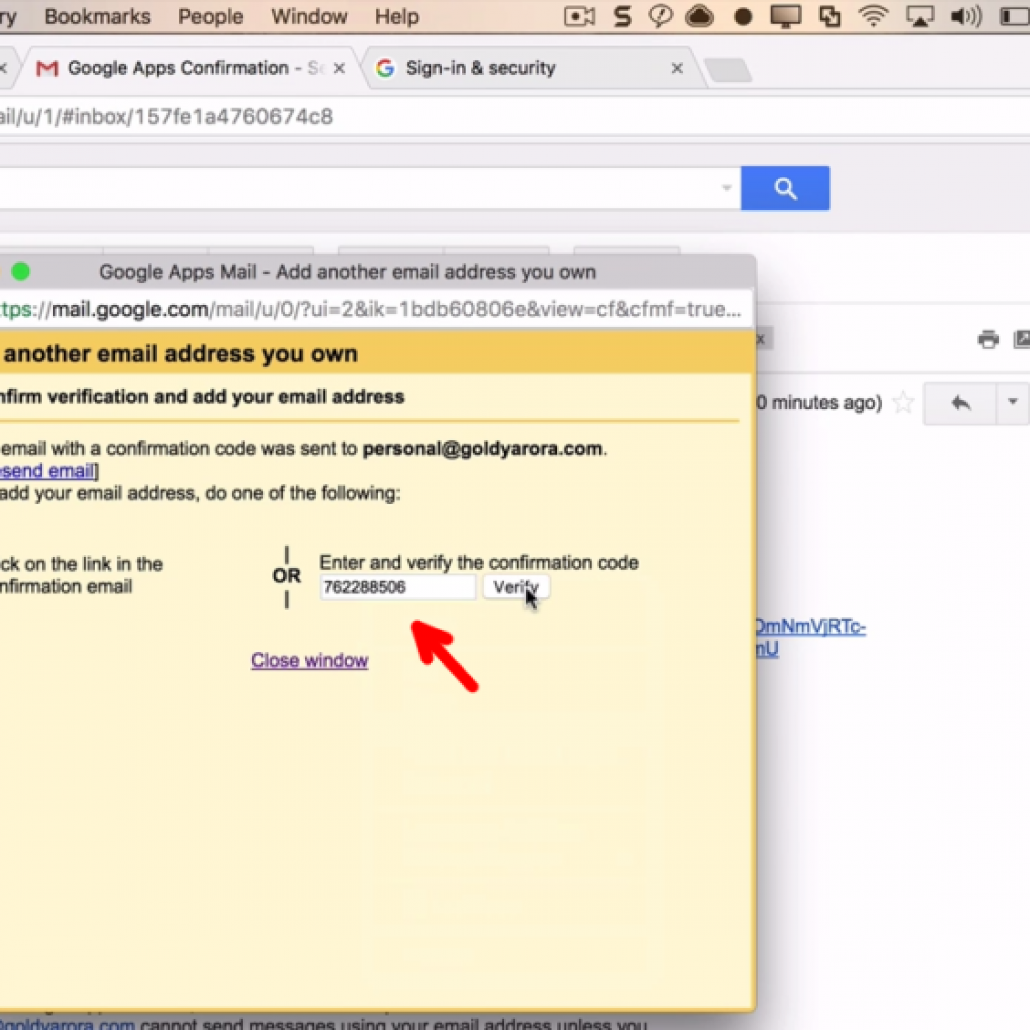
Task: Click the S-shaped menu bar icon
Action: tap(622, 16)
